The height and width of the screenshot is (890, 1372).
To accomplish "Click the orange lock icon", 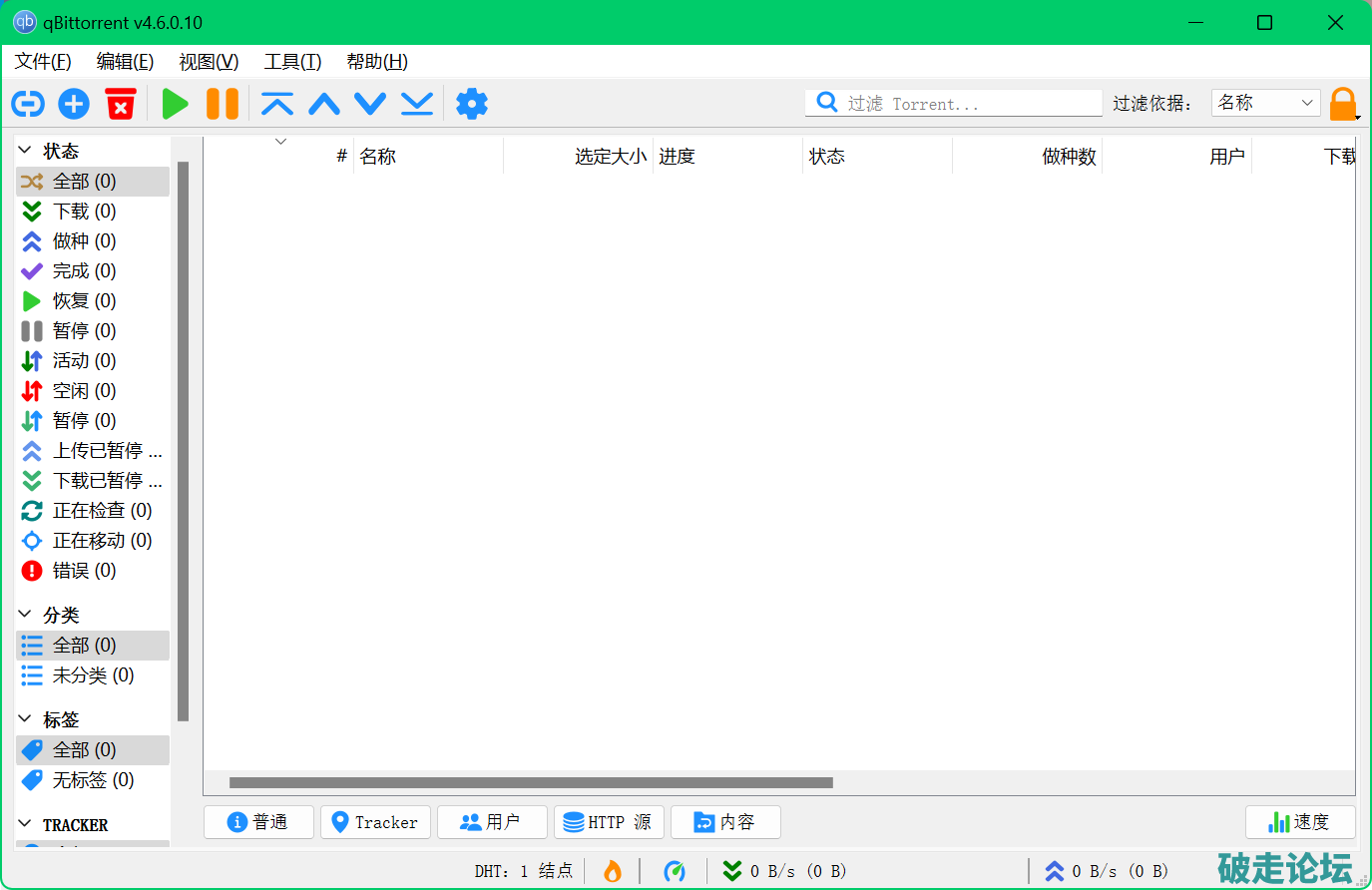I will point(1343,104).
